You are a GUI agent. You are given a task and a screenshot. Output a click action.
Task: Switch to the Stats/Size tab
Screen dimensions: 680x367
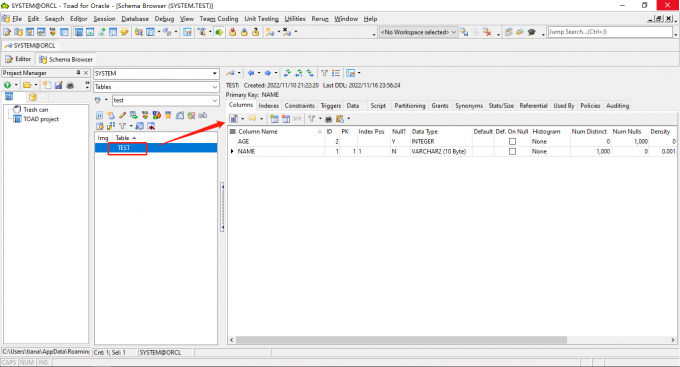[x=501, y=105]
